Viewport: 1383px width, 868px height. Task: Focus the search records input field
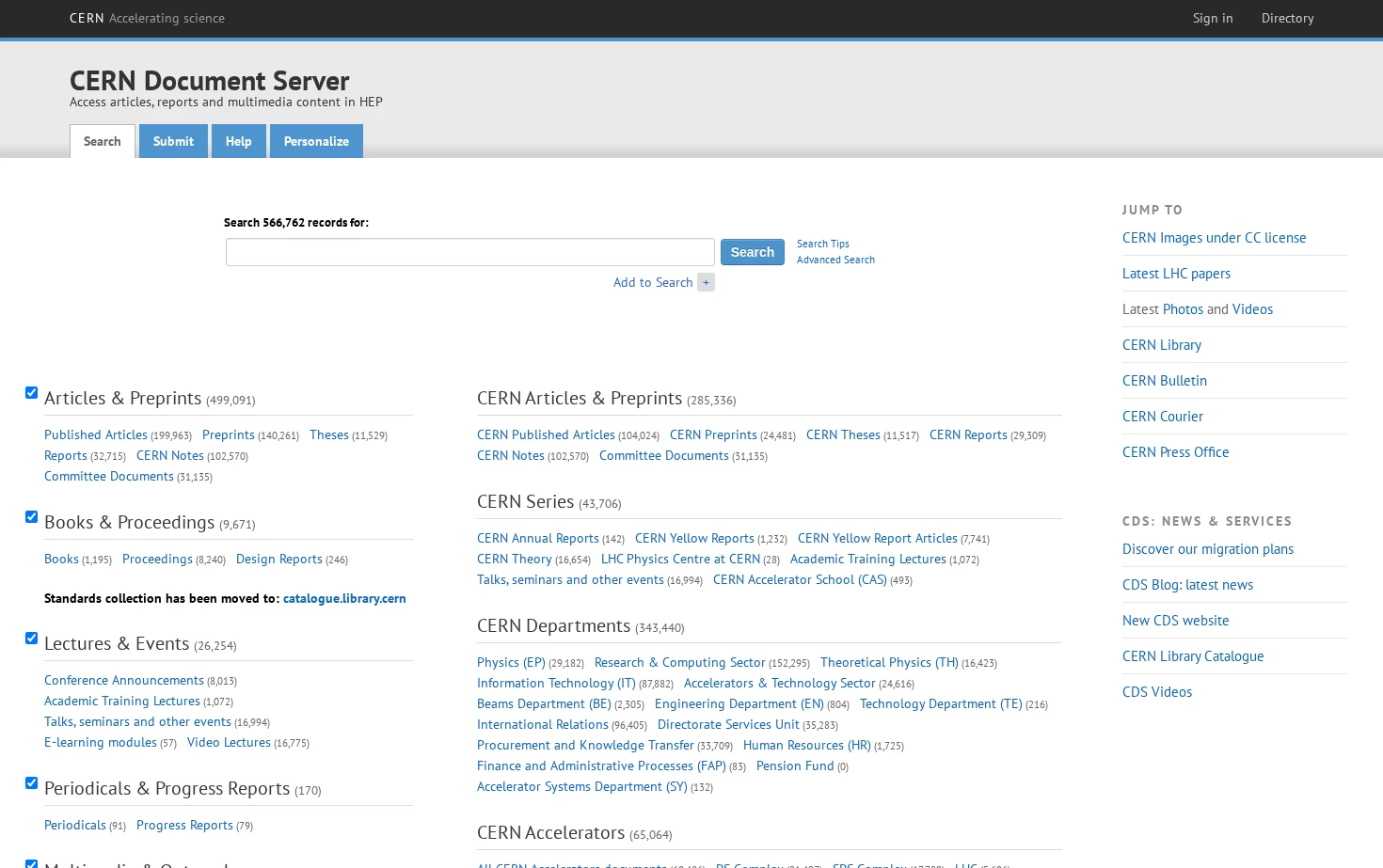tap(470, 252)
